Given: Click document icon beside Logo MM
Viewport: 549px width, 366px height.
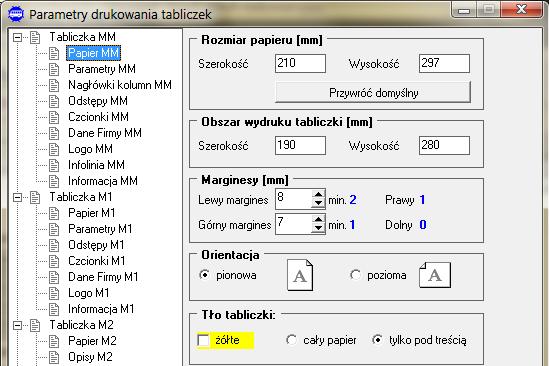Looking at the screenshot, I should click(54, 150).
